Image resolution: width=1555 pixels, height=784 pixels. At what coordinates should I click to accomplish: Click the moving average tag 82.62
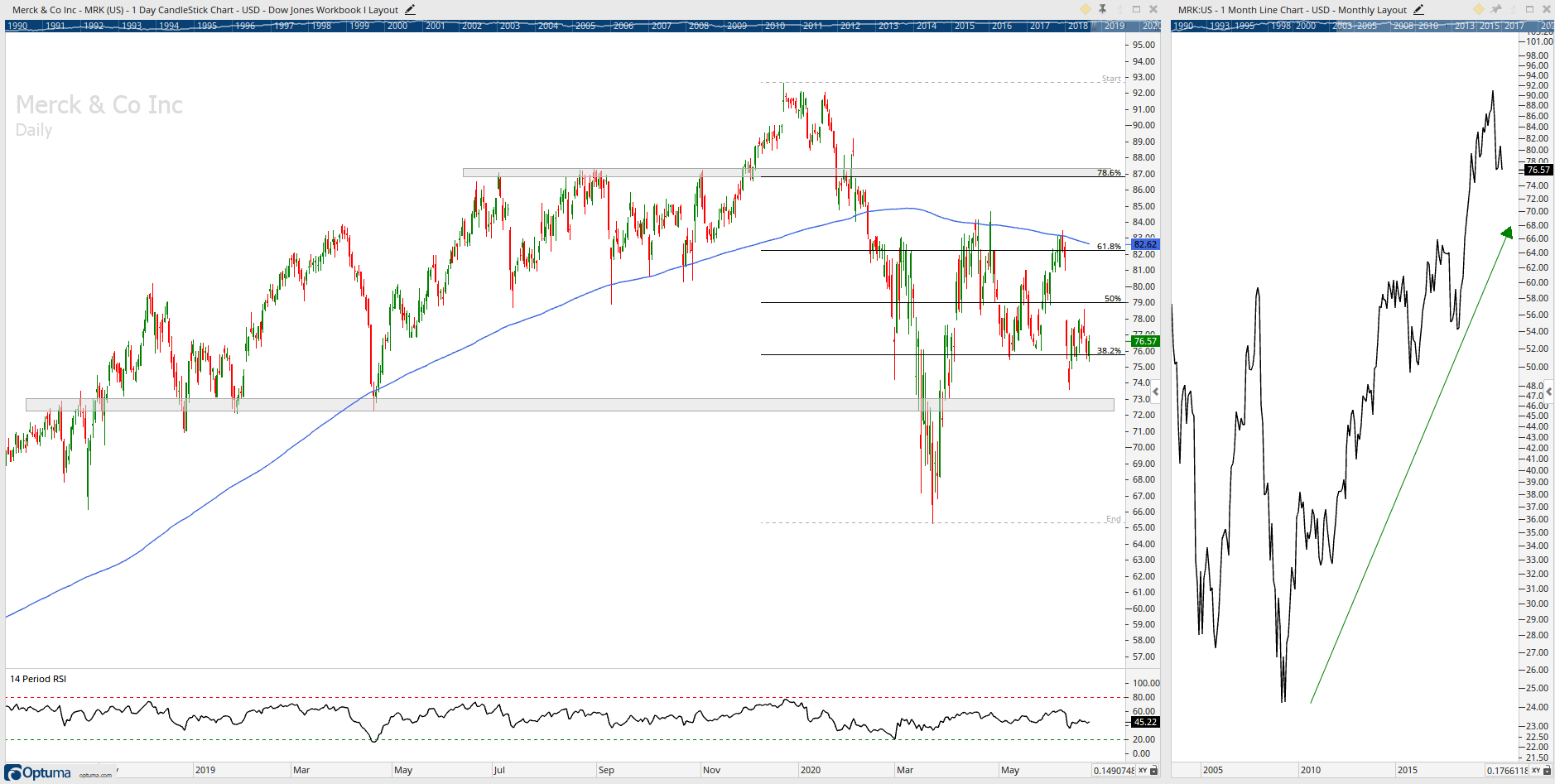pyautogui.click(x=1145, y=244)
